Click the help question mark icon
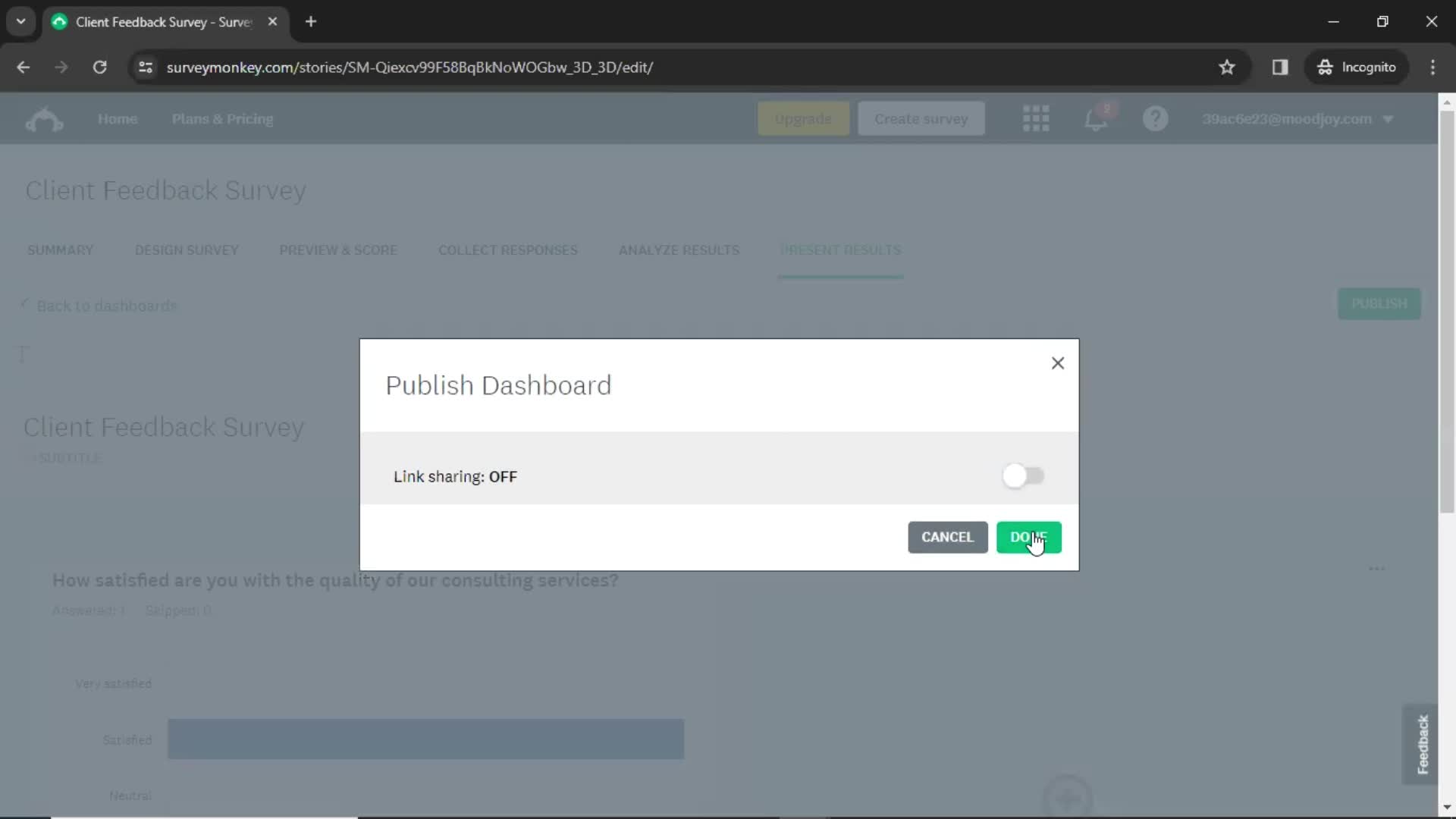Image resolution: width=1456 pixels, height=819 pixels. pos(1159,119)
